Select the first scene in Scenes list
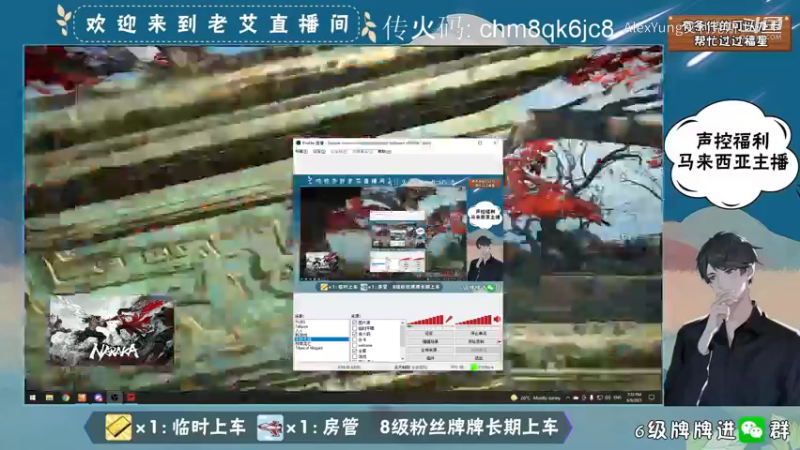 [301, 322]
